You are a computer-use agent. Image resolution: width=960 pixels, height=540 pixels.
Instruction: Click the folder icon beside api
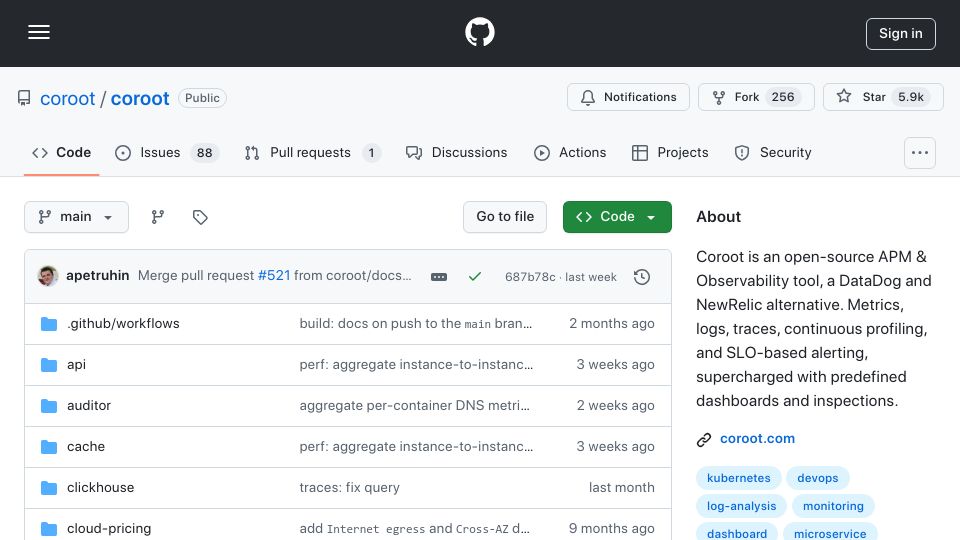coord(49,365)
